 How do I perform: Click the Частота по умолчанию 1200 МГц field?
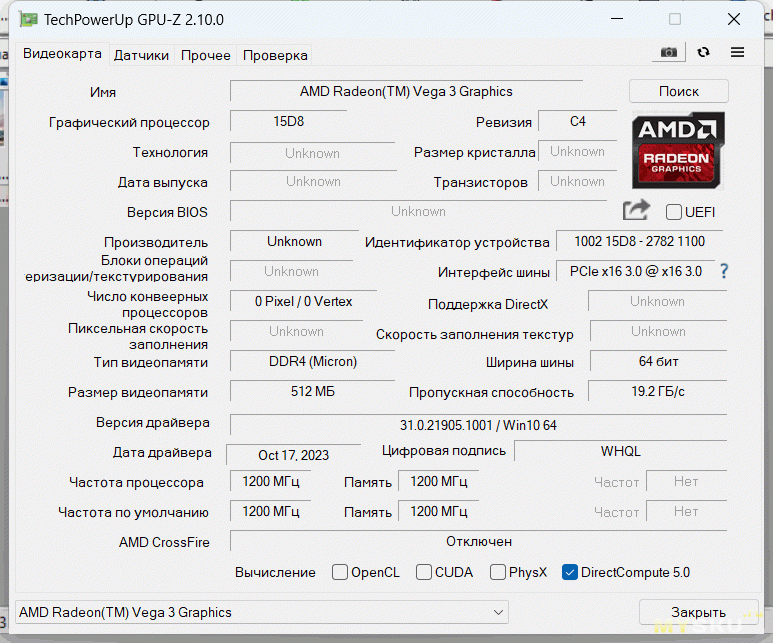pyautogui.click(x=271, y=511)
